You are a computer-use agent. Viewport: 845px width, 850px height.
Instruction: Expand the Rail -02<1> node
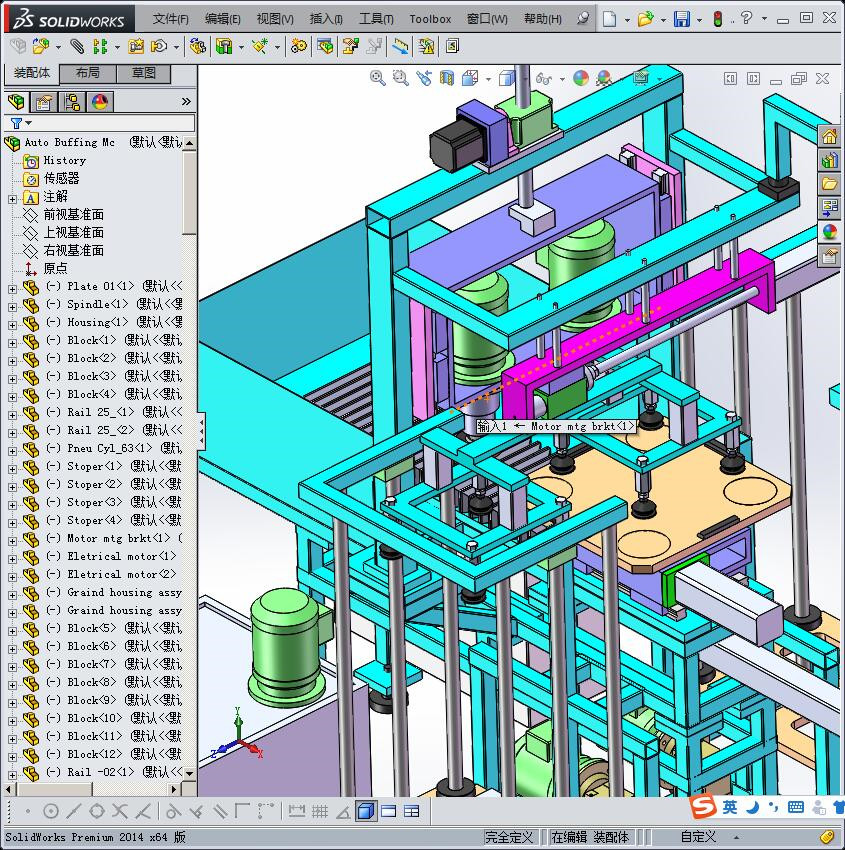tap(12, 775)
